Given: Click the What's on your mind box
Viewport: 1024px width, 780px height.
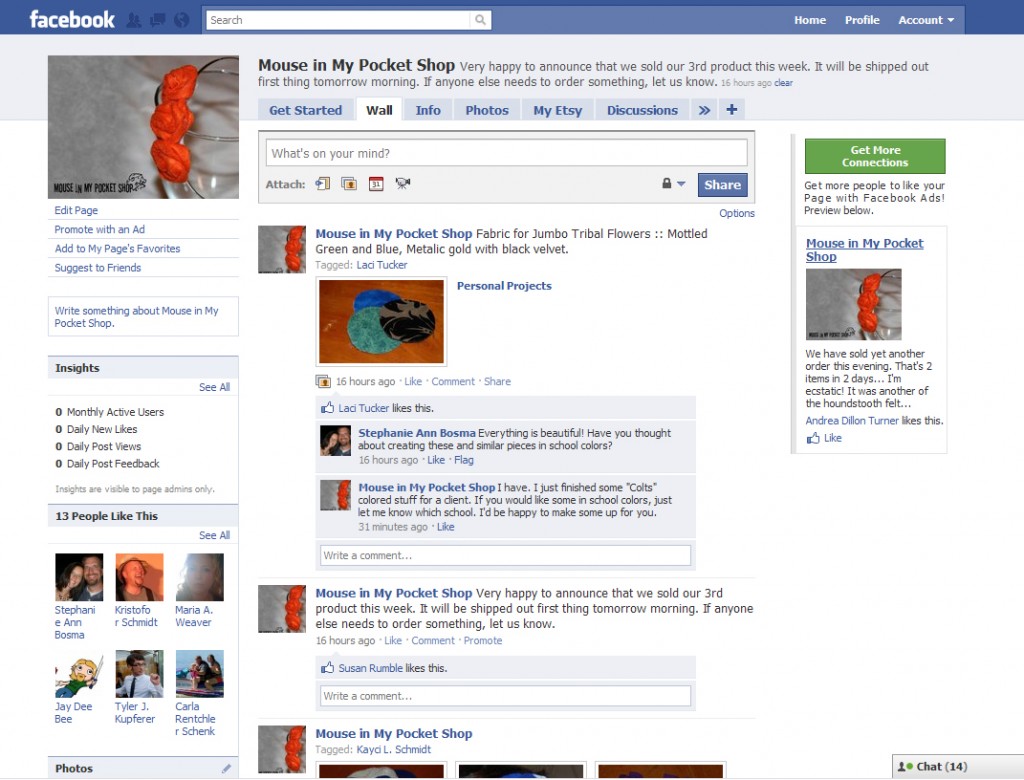Looking at the screenshot, I should click(506, 153).
